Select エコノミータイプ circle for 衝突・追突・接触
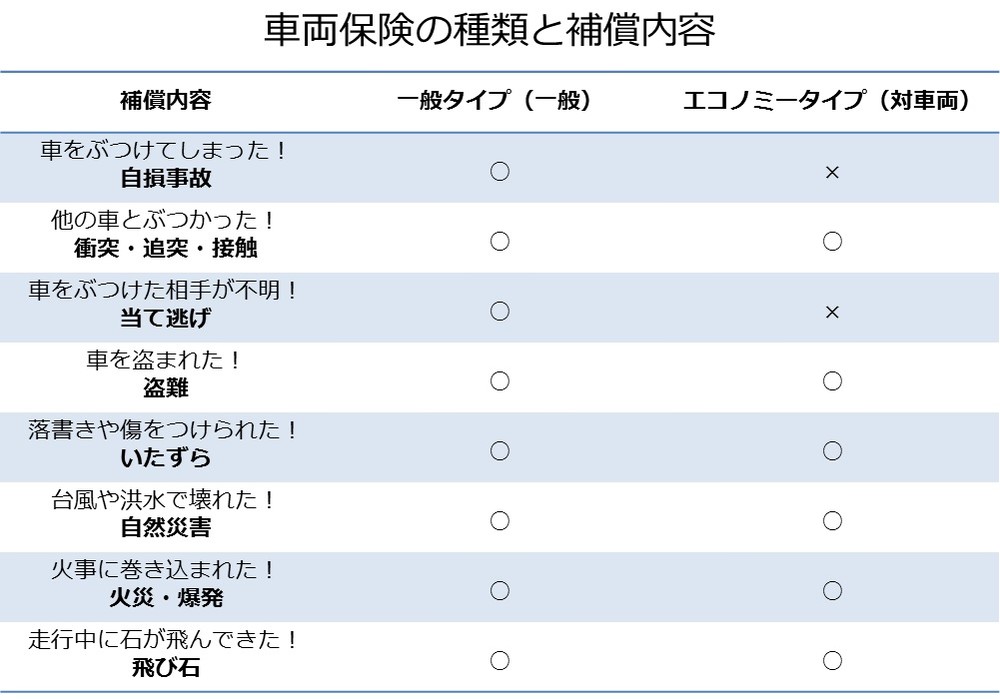 (831, 241)
